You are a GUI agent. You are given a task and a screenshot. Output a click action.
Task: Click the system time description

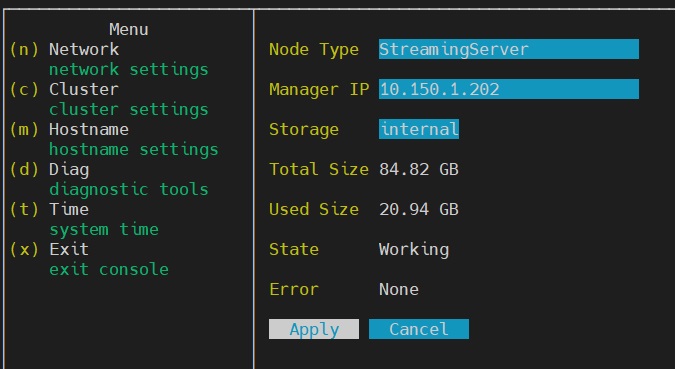click(x=104, y=229)
